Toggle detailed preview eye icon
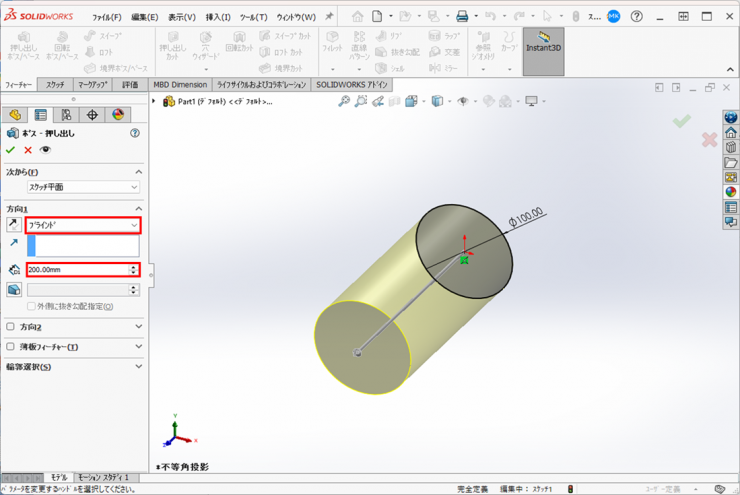 click(45, 150)
